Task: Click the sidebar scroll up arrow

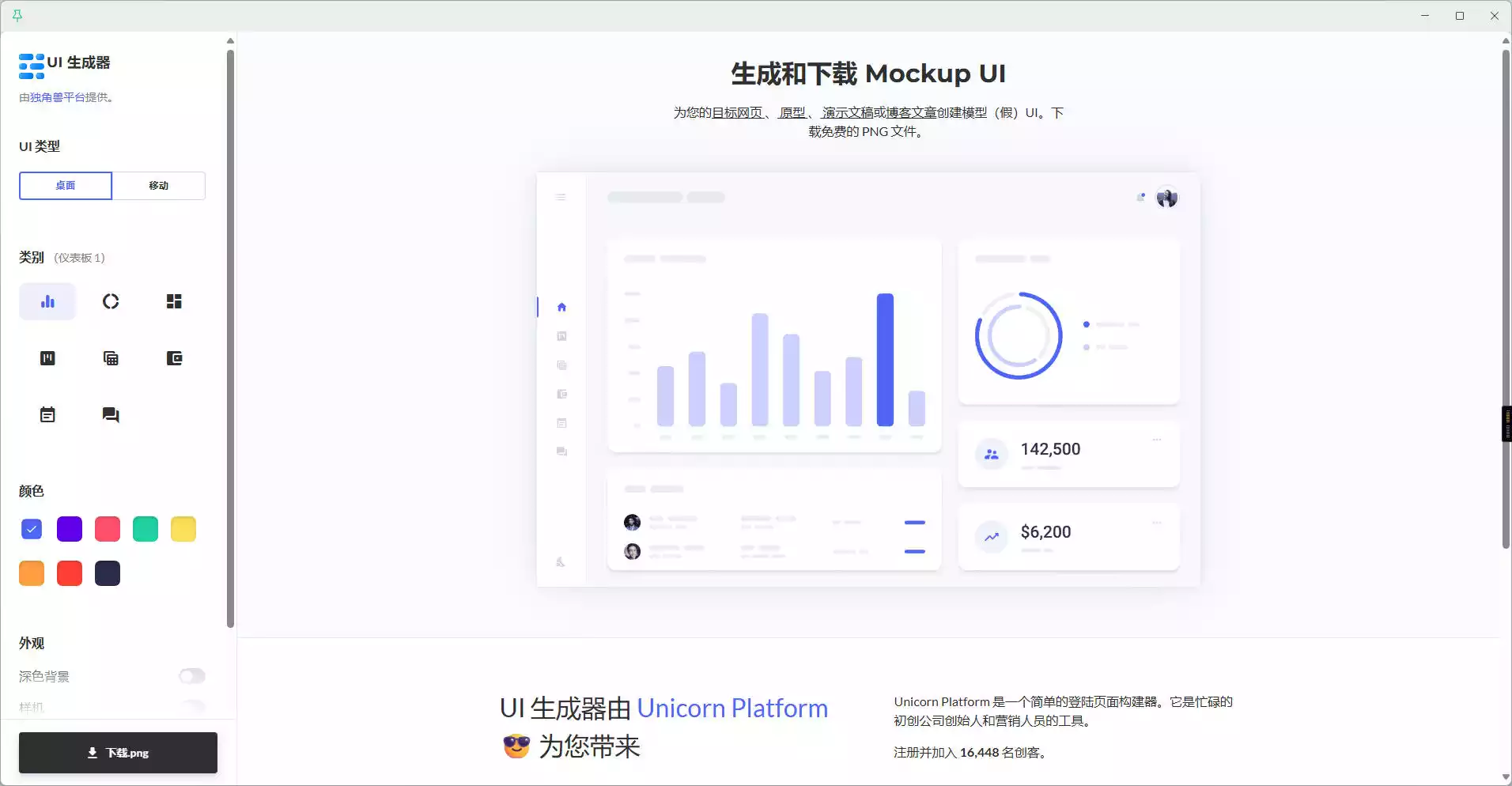Action: (230, 40)
